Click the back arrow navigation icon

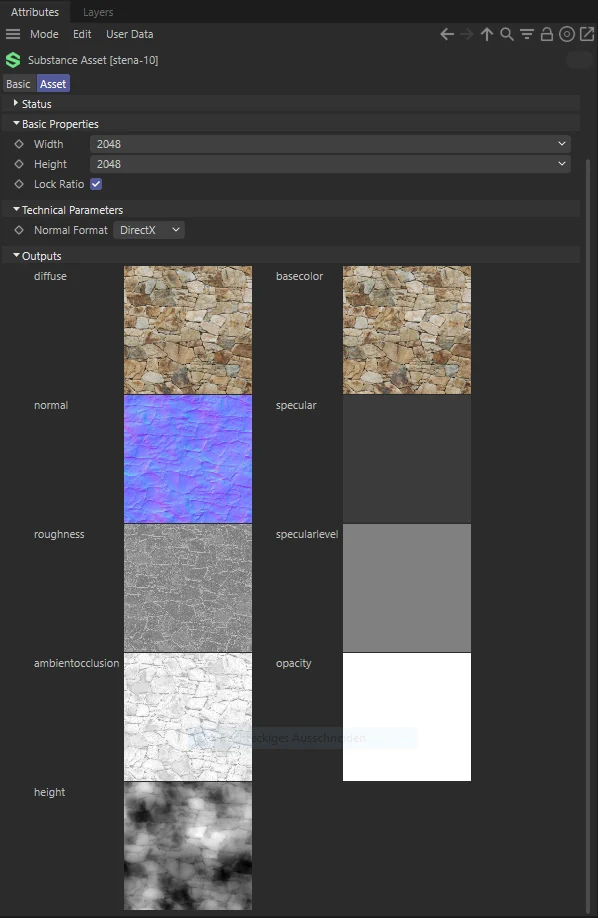click(447, 35)
